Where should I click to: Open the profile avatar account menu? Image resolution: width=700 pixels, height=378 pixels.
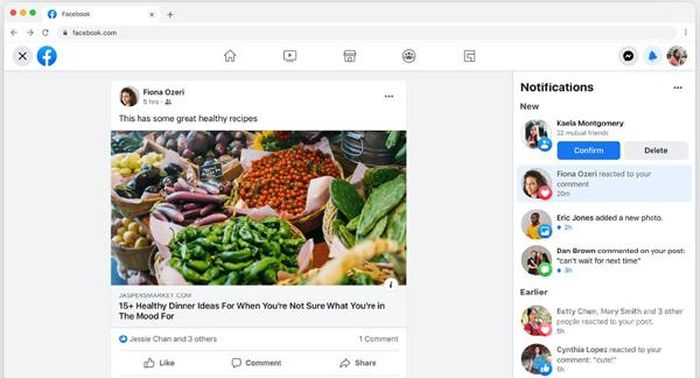coord(676,56)
